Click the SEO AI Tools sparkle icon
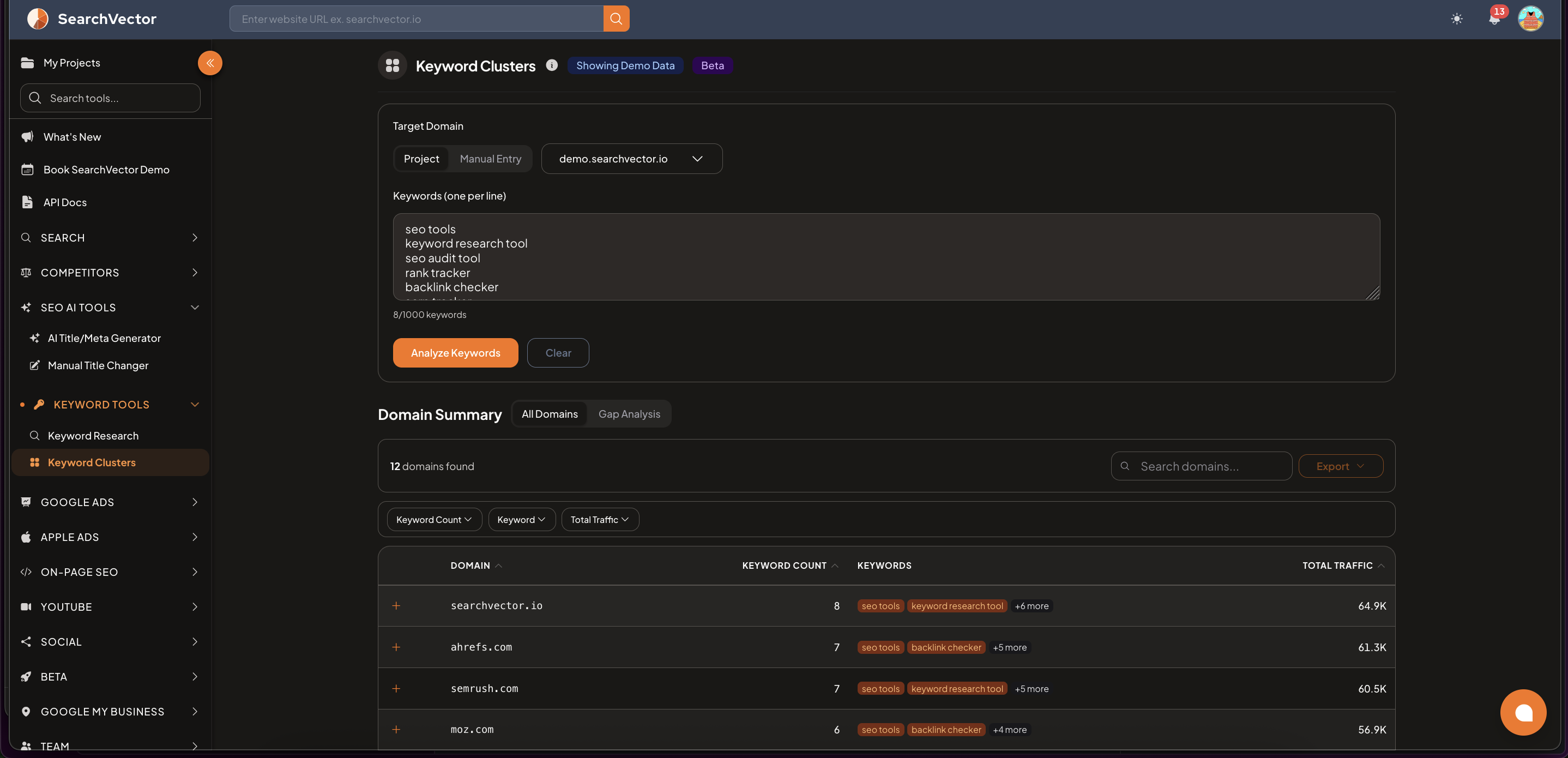Viewport: 1568px width, 758px height. pyautogui.click(x=26, y=308)
